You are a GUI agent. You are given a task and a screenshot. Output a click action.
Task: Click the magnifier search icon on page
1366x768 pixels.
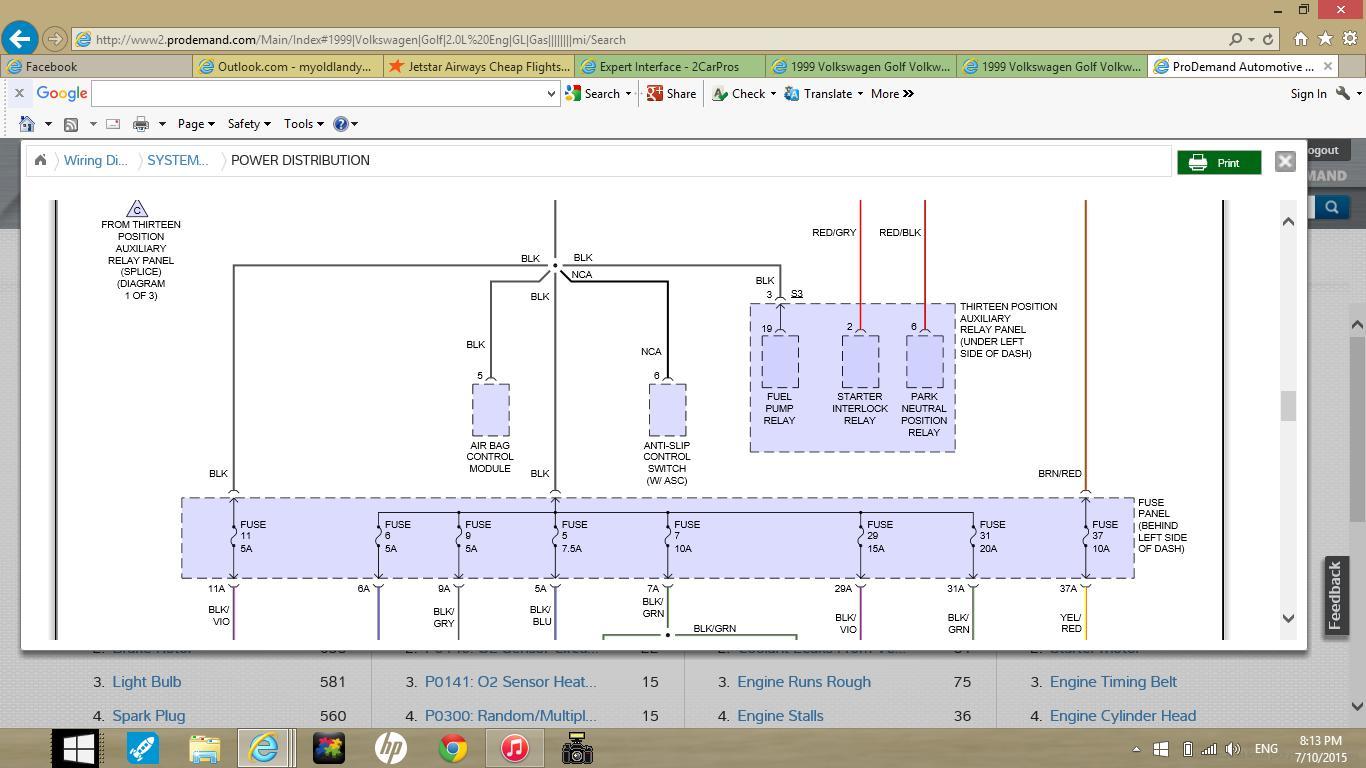tap(1331, 207)
